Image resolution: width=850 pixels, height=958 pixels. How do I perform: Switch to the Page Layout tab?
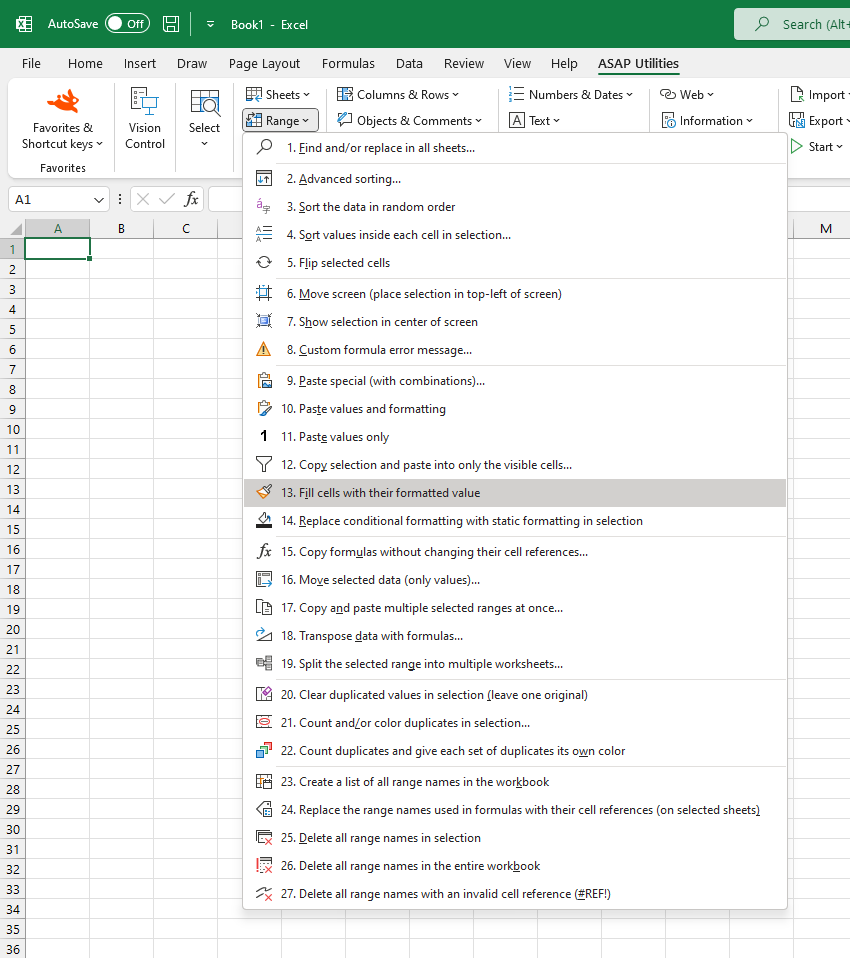pos(264,64)
